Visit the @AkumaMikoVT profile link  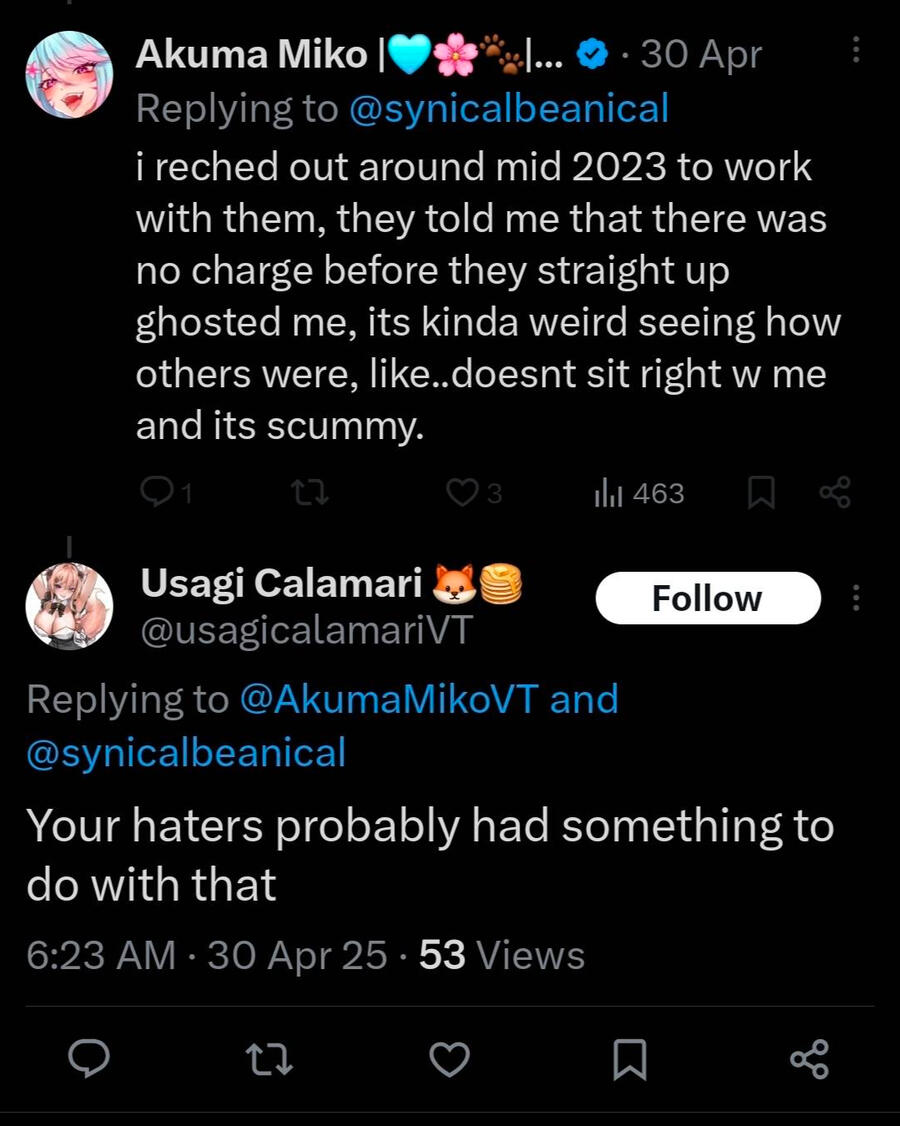click(391, 699)
